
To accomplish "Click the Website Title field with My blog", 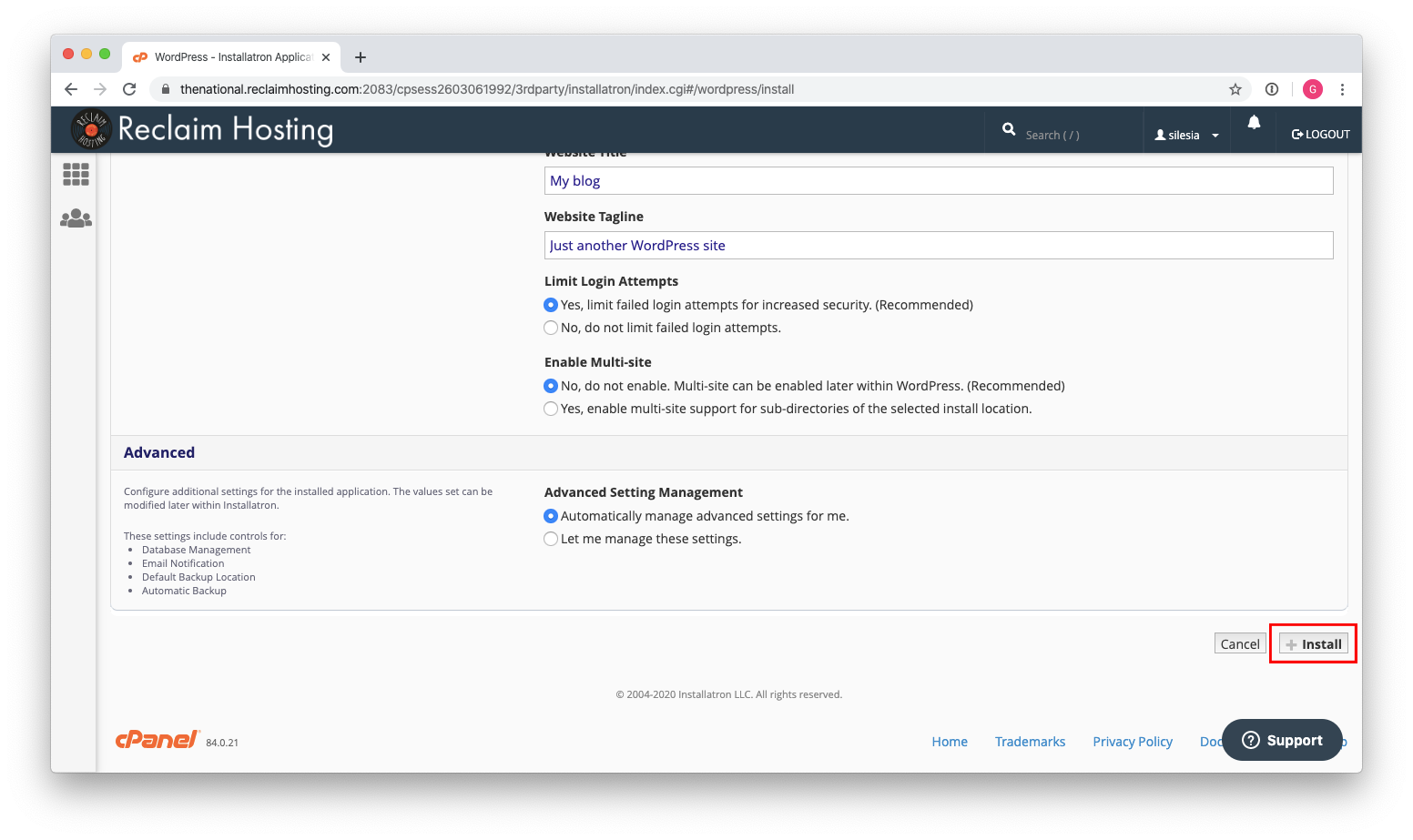I will click(x=939, y=180).
